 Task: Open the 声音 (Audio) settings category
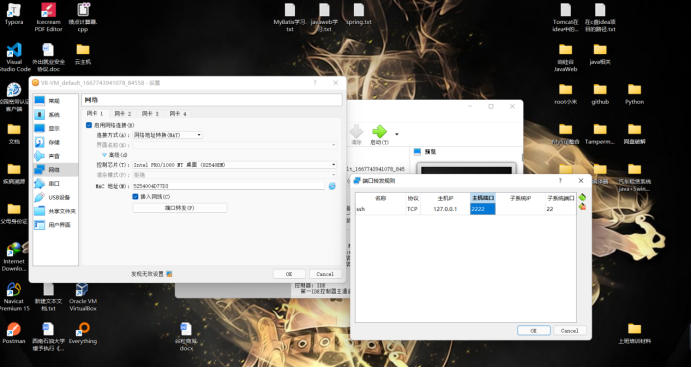coord(54,156)
